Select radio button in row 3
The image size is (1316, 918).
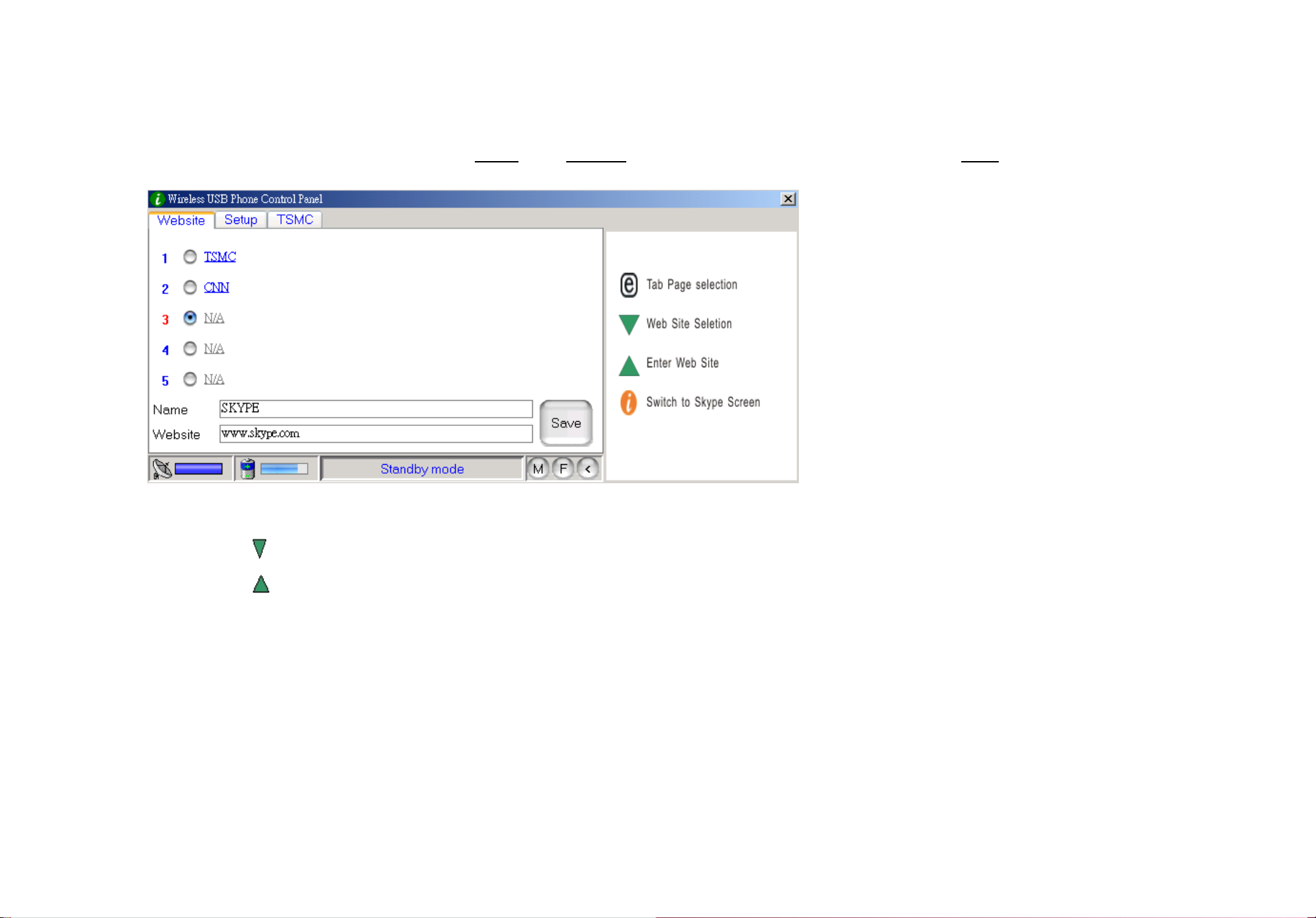(x=190, y=318)
